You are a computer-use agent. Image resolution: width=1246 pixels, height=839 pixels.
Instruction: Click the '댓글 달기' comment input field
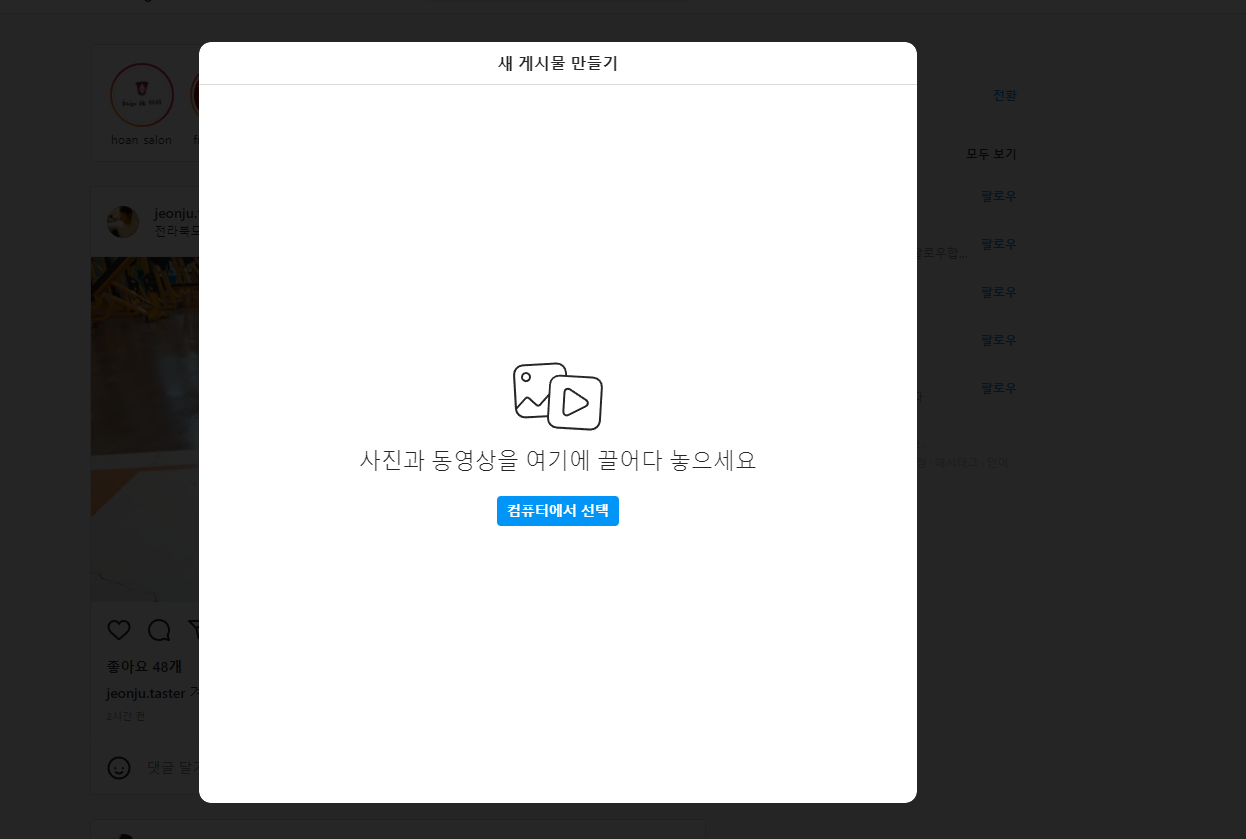tap(174, 768)
